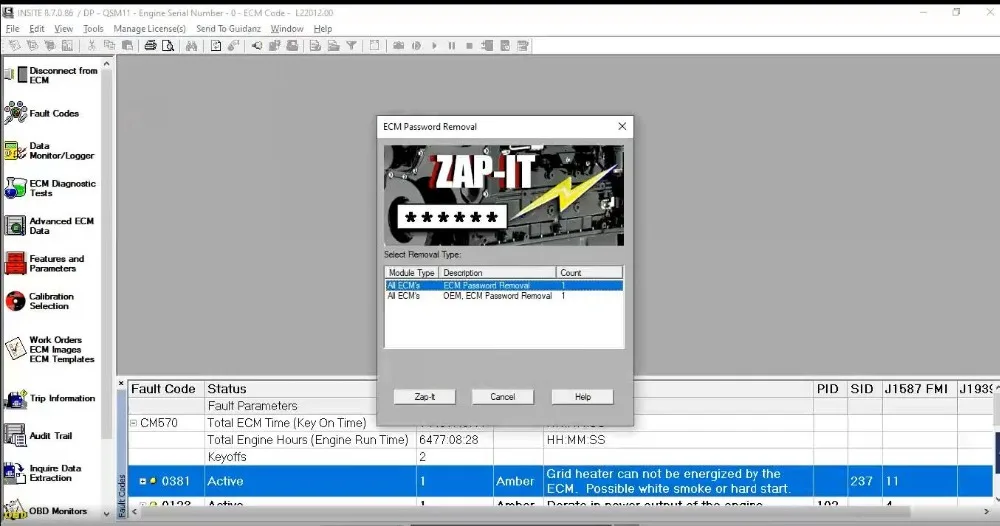Screen dimensions: 1000x526
Task: Open the Window menu
Action: [x=287, y=29]
